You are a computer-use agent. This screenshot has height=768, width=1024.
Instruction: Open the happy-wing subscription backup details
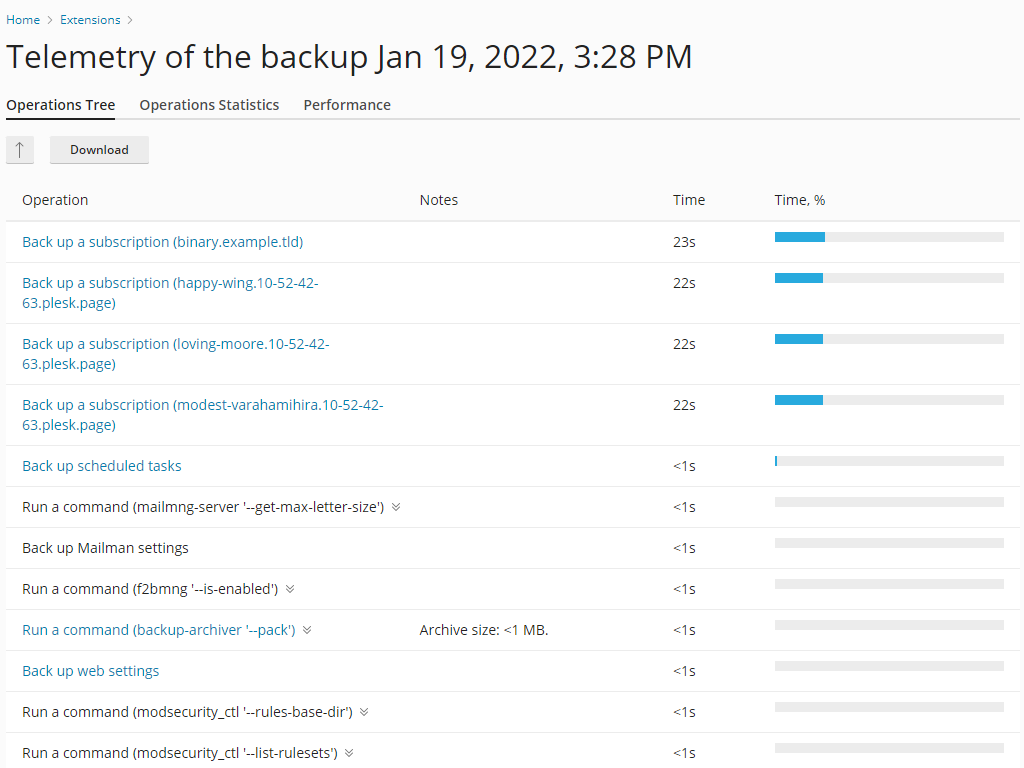pyautogui.click(x=170, y=292)
